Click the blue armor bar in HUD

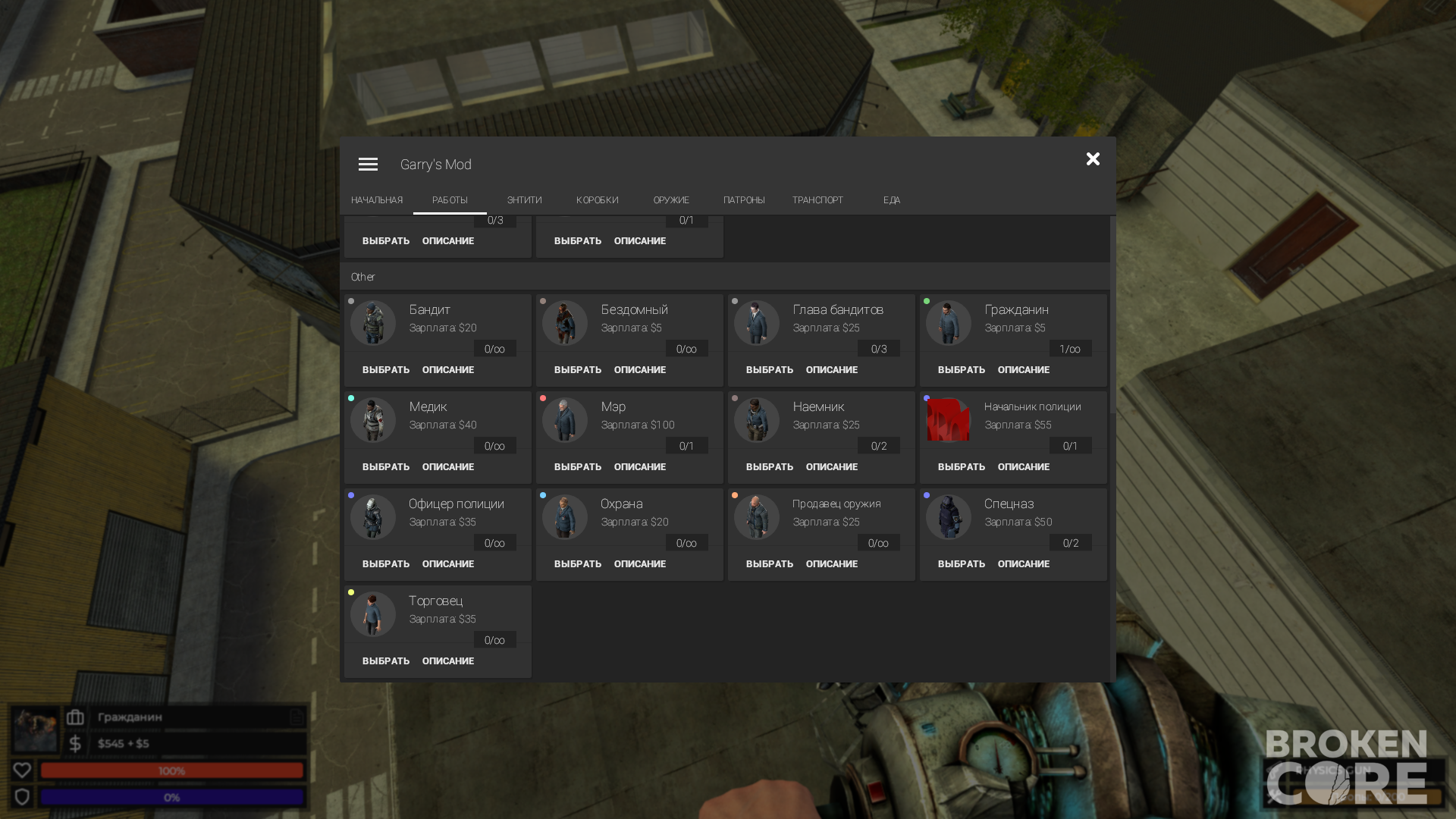(172, 797)
